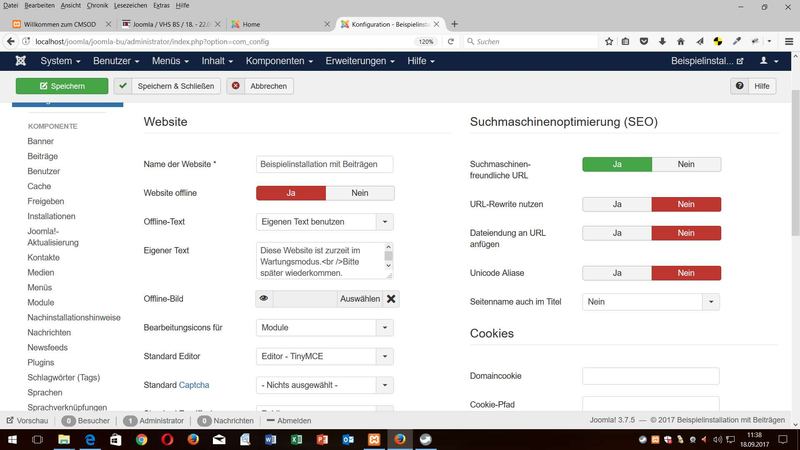
Task: Set Website offline to Nein
Action: pyautogui.click(x=360, y=193)
